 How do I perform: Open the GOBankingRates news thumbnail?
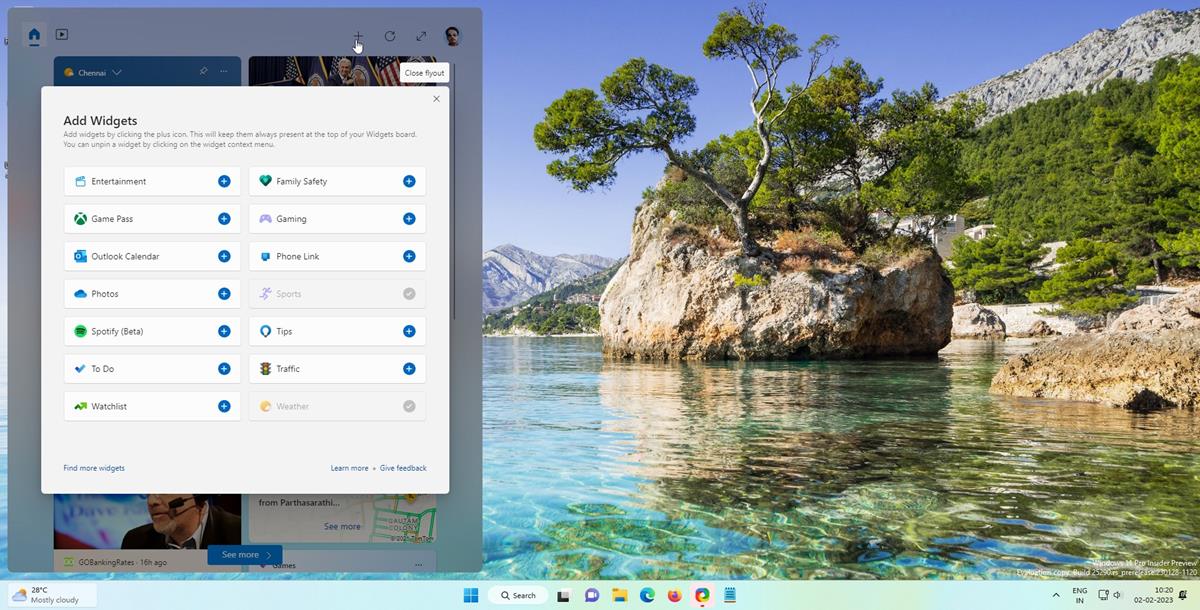(x=147, y=521)
